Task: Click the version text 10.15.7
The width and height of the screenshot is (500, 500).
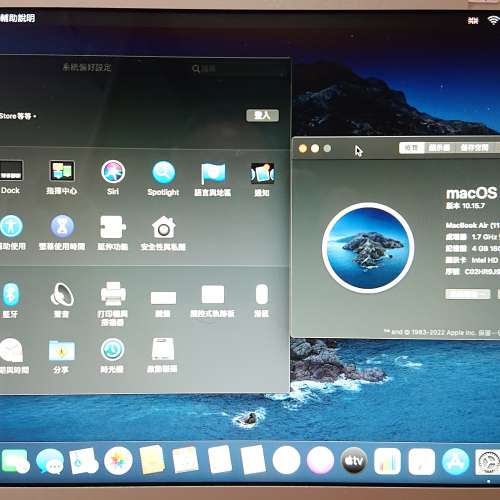Action: pyautogui.click(x=473, y=206)
